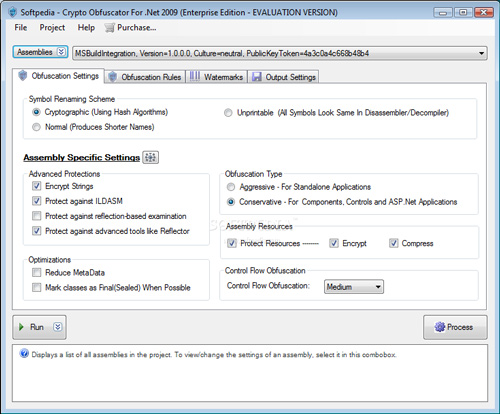Select Aggressive obfuscation type option

click(x=231, y=187)
